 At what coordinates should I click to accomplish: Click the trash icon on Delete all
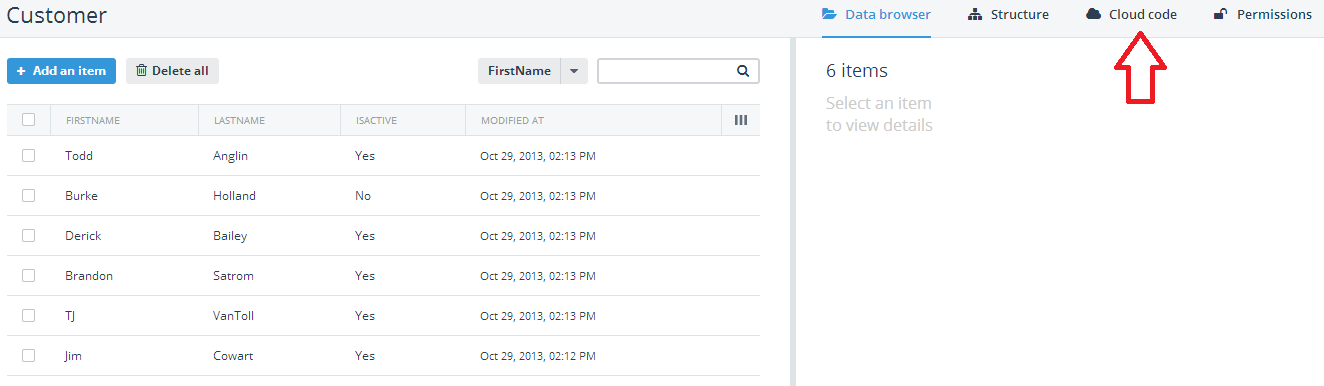141,70
